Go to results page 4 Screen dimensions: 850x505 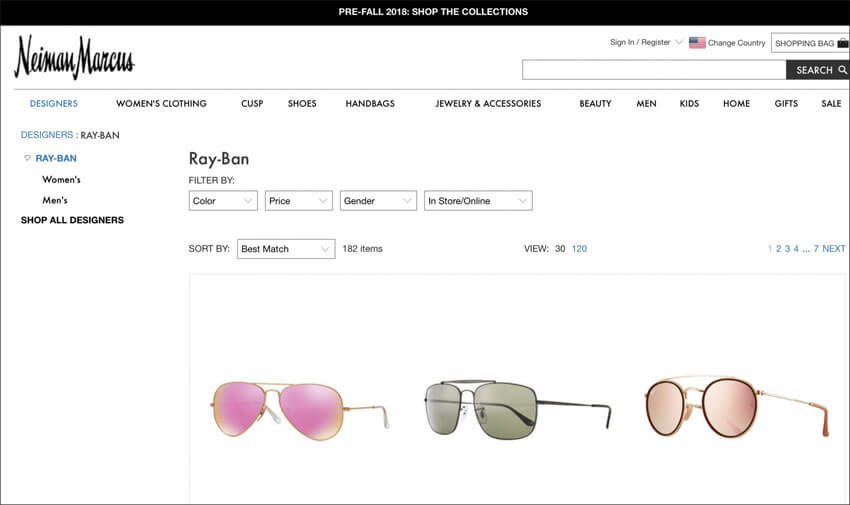tap(796, 249)
